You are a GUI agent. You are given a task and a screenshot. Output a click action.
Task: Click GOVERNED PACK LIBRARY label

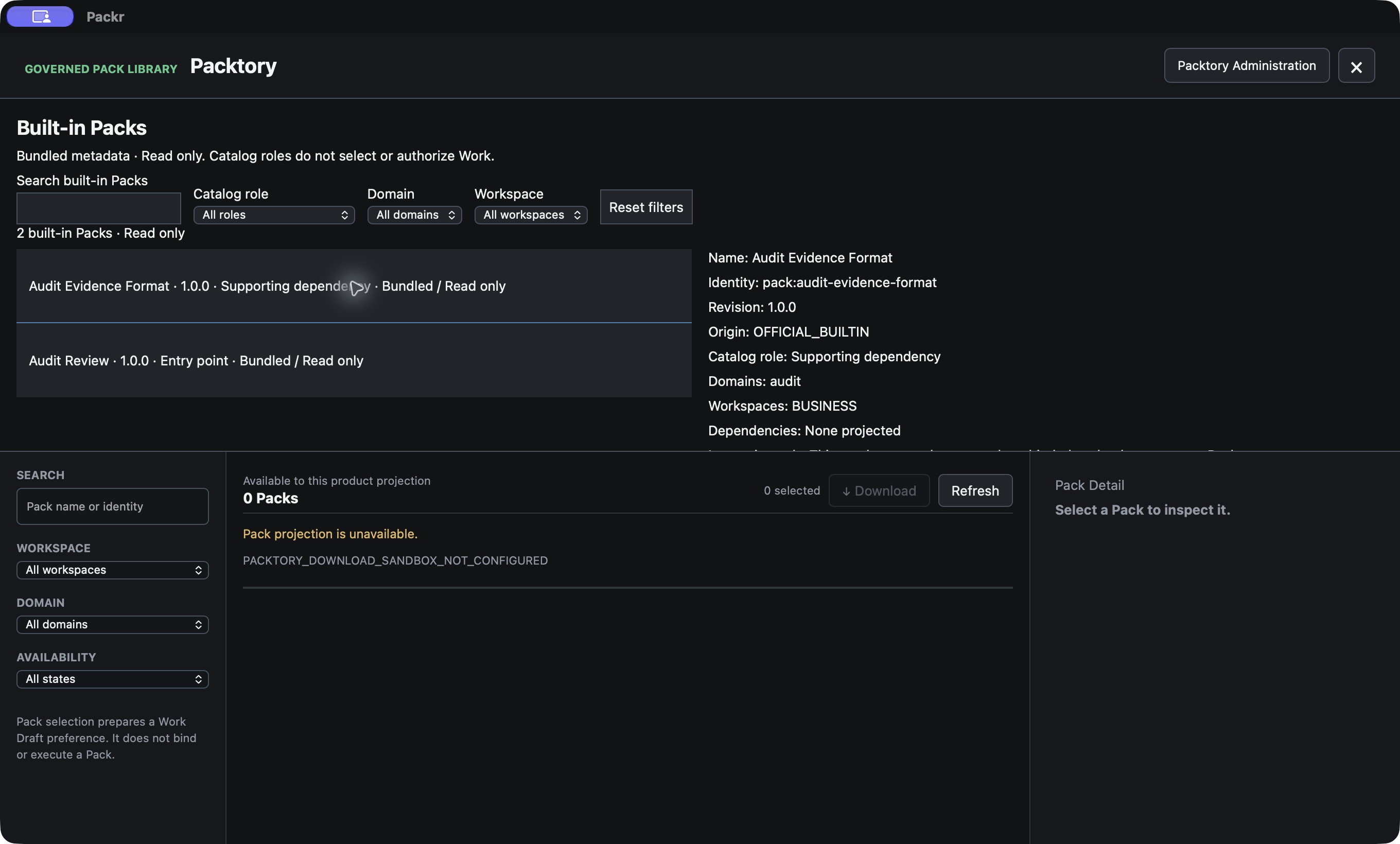[x=101, y=69]
